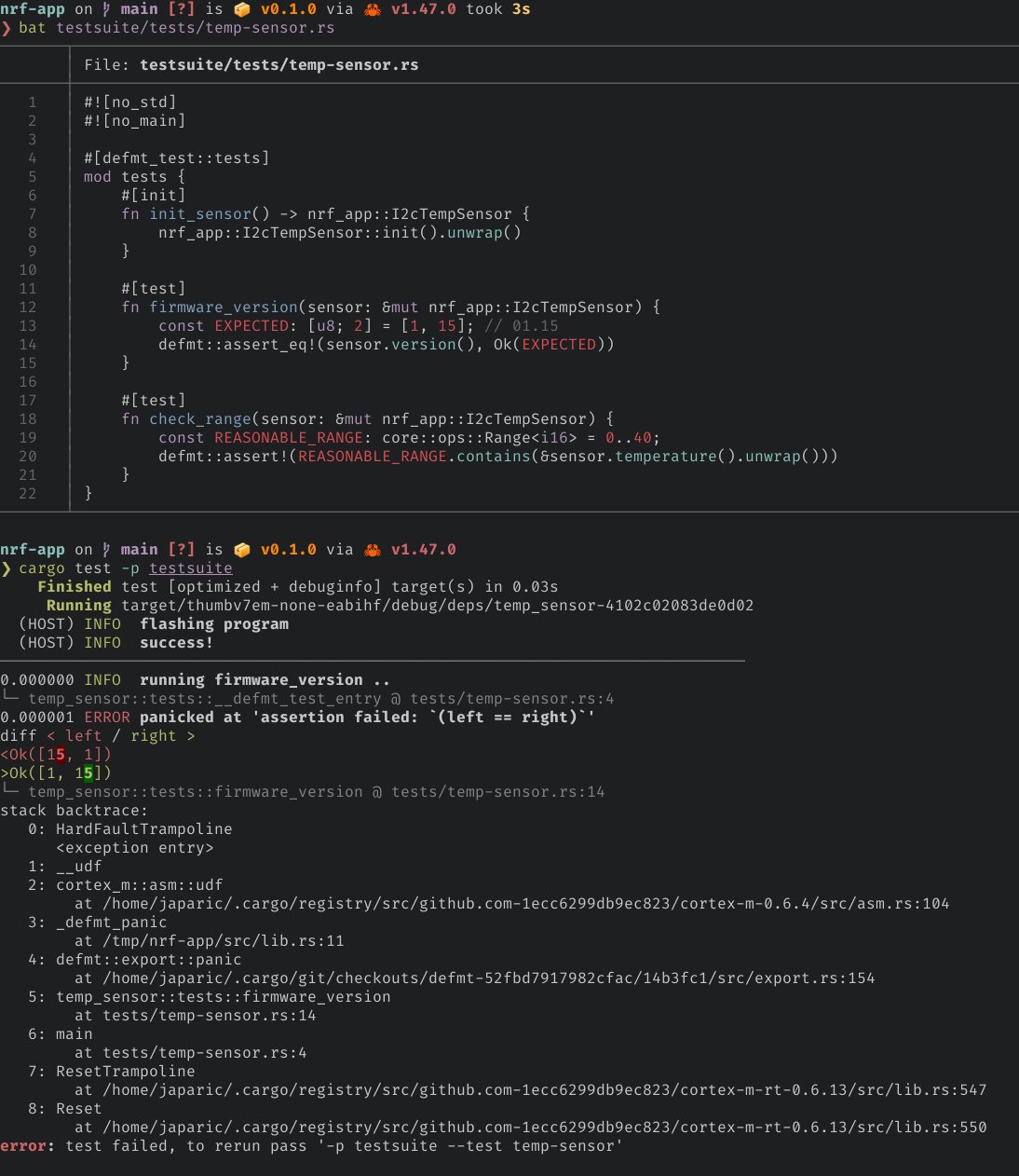Click the #[test] attribute above firmware_version
Screen dimensions: 1019x1176
[155, 288]
